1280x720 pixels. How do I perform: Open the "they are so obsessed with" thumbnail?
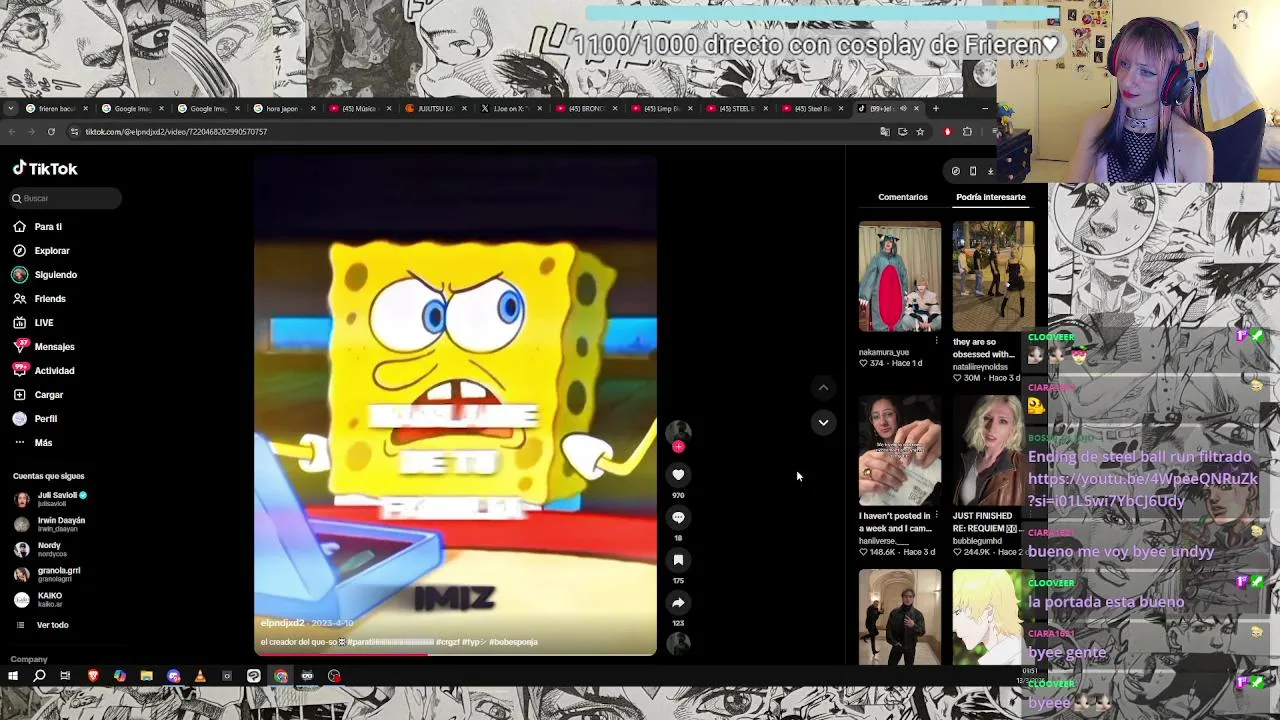(x=993, y=277)
